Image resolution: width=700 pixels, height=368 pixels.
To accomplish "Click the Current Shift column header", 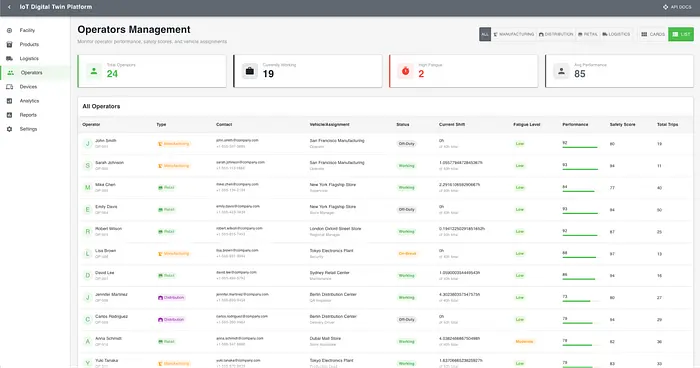I will [x=452, y=125].
